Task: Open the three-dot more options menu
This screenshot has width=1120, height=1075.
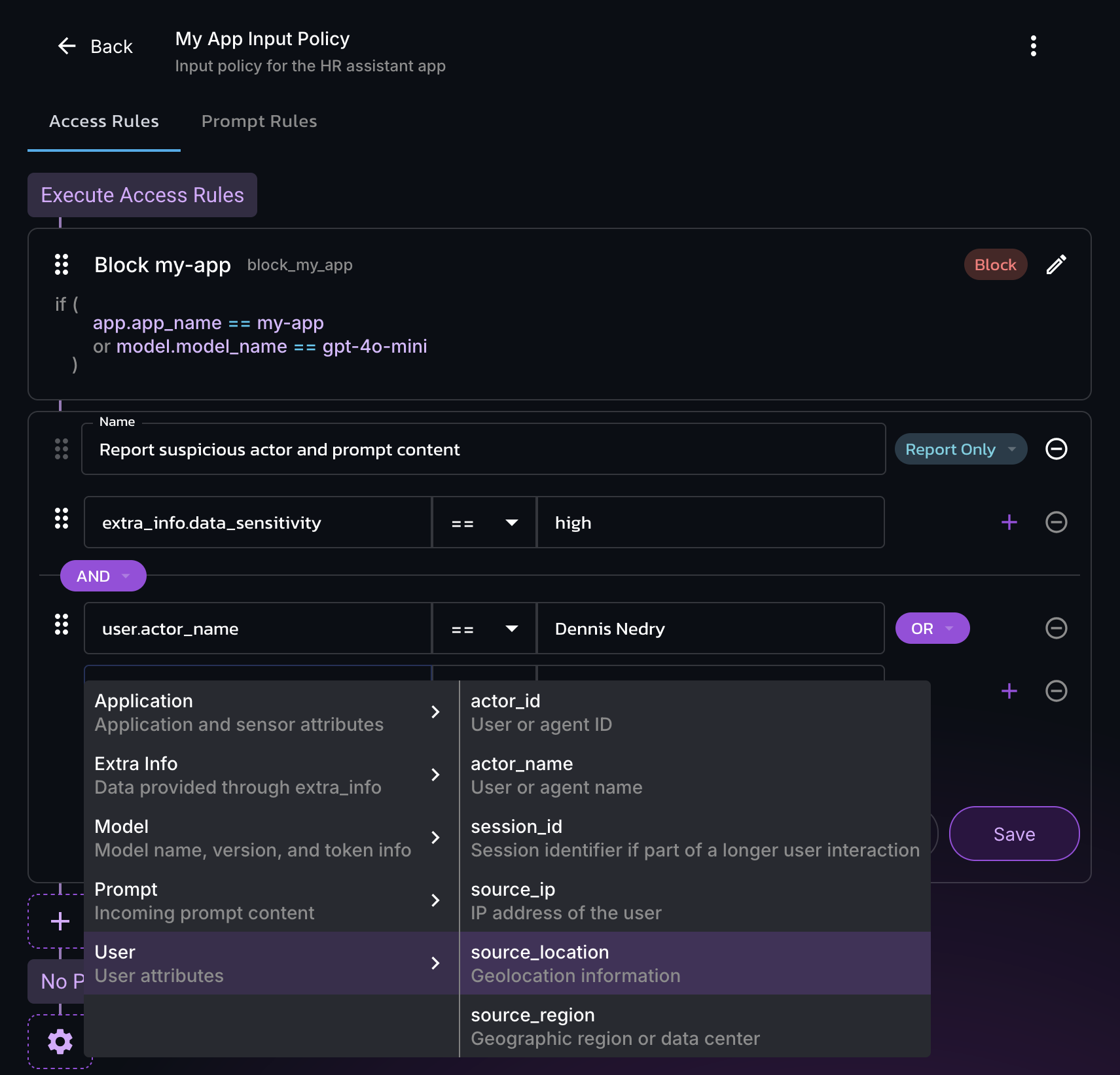Action: (1033, 46)
